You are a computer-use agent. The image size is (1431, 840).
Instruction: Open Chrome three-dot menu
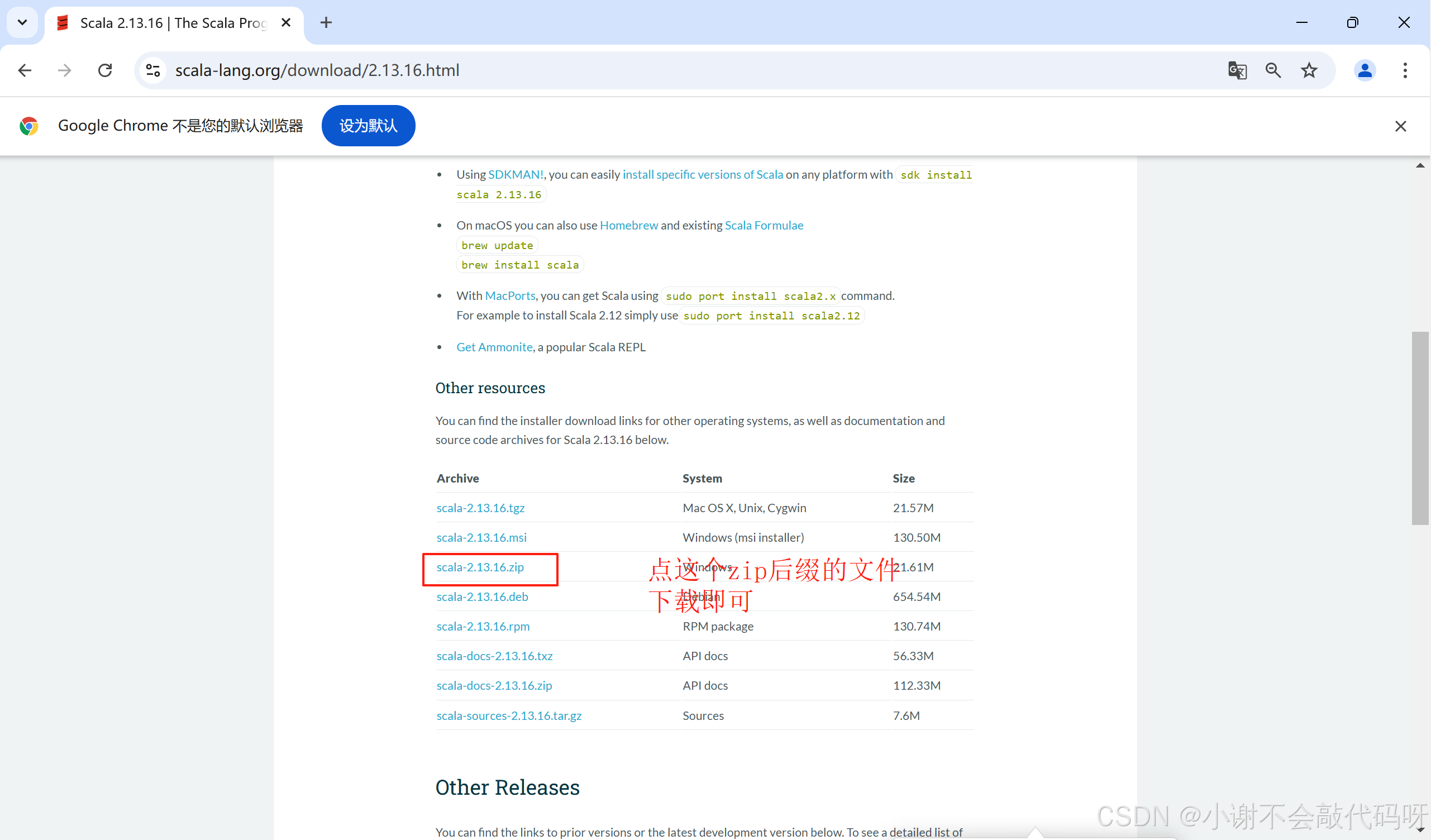(x=1405, y=70)
